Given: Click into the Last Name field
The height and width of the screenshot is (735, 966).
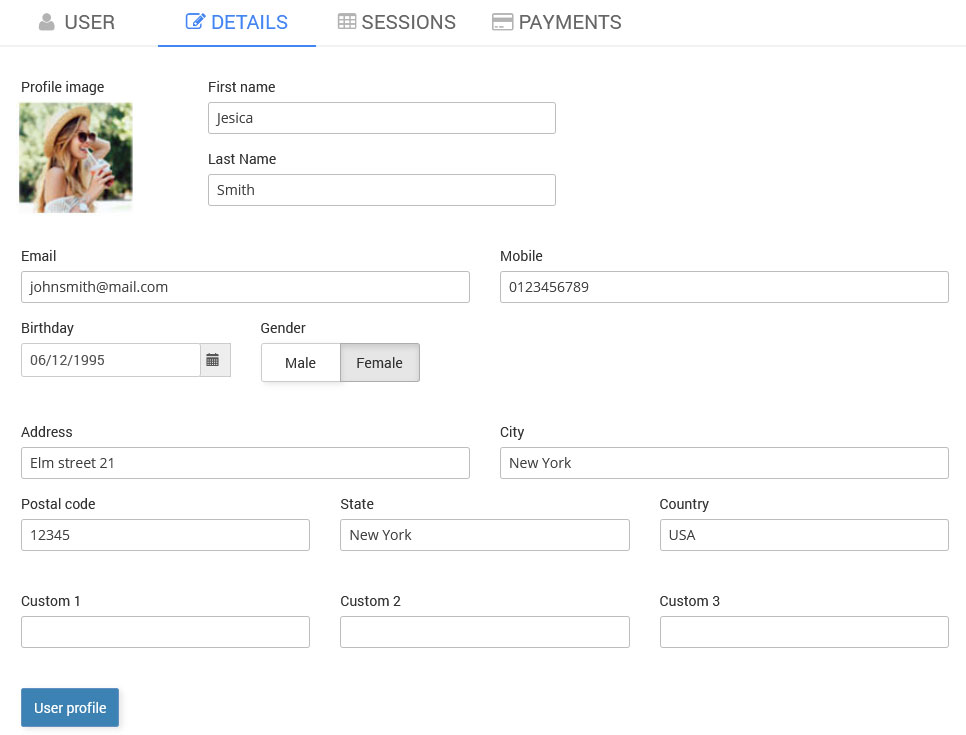Looking at the screenshot, I should (381, 190).
